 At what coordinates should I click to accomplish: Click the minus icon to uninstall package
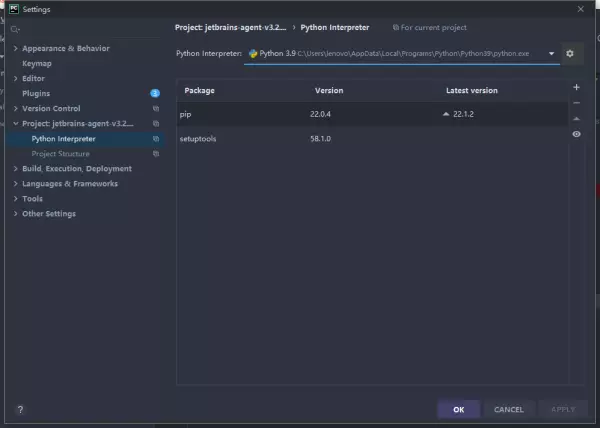576,103
